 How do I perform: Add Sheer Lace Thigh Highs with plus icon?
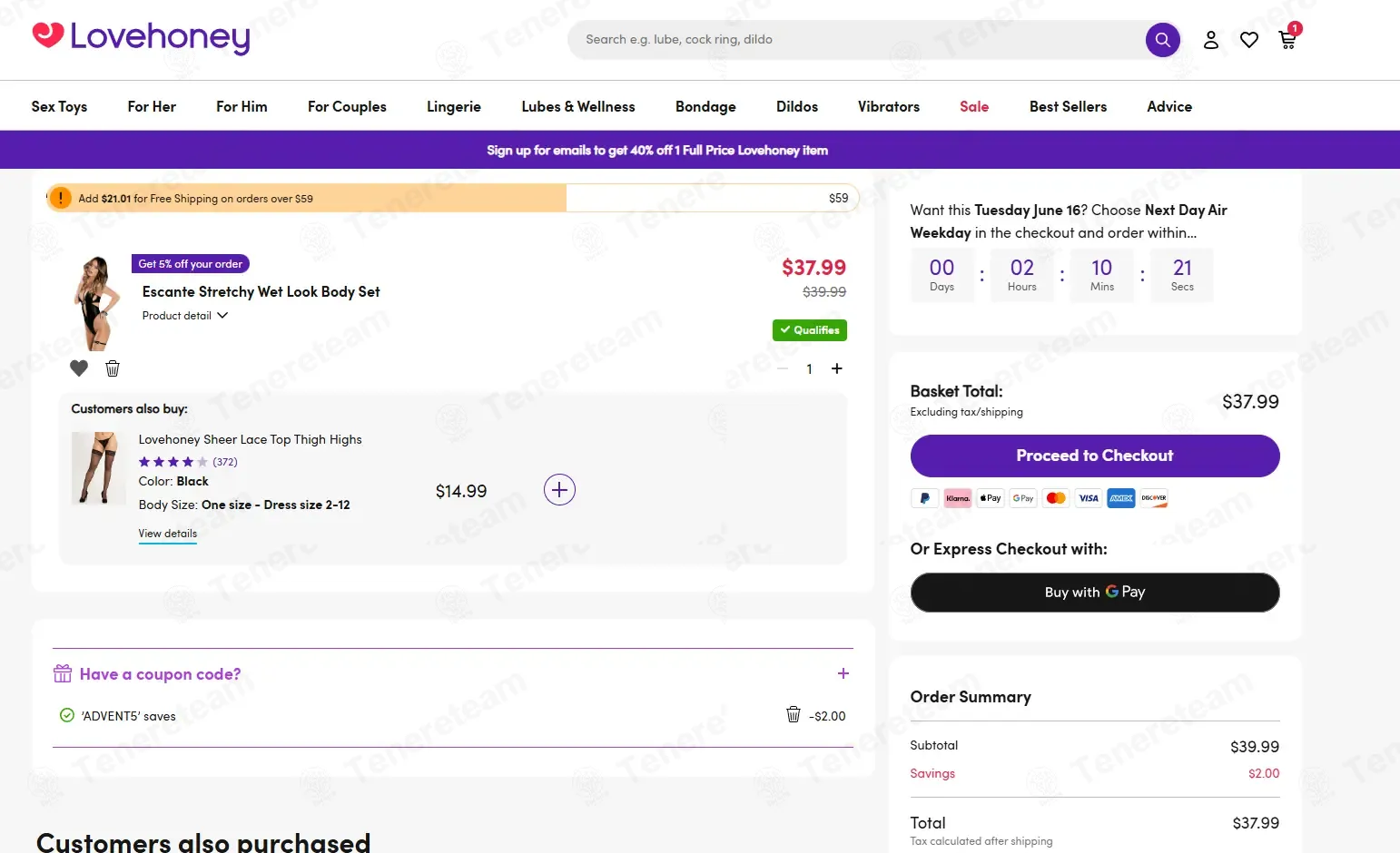coord(559,490)
